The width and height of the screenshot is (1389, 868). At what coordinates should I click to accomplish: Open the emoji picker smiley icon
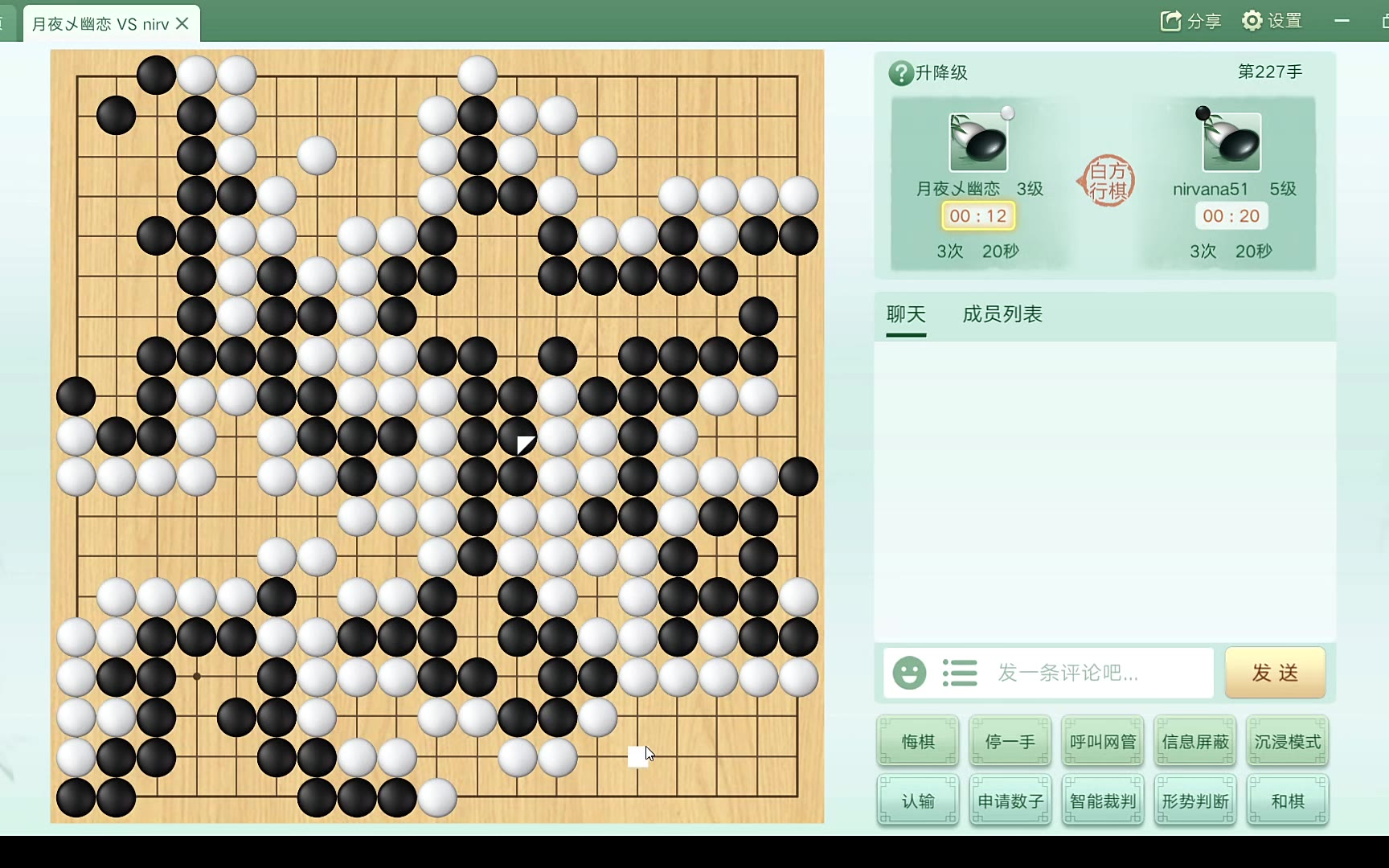pyautogui.click(x=909, y=673)
